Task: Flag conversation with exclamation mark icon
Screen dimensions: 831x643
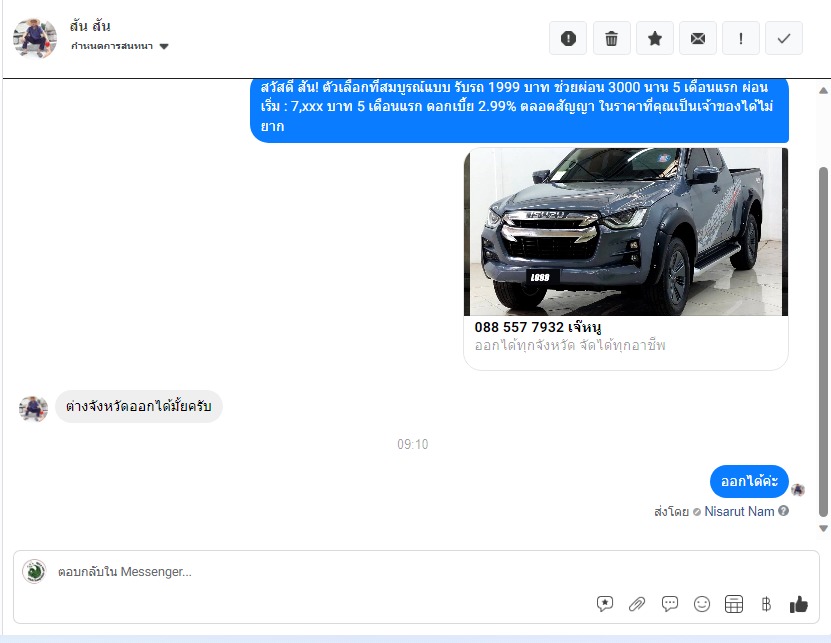Action: click(741, 38)
